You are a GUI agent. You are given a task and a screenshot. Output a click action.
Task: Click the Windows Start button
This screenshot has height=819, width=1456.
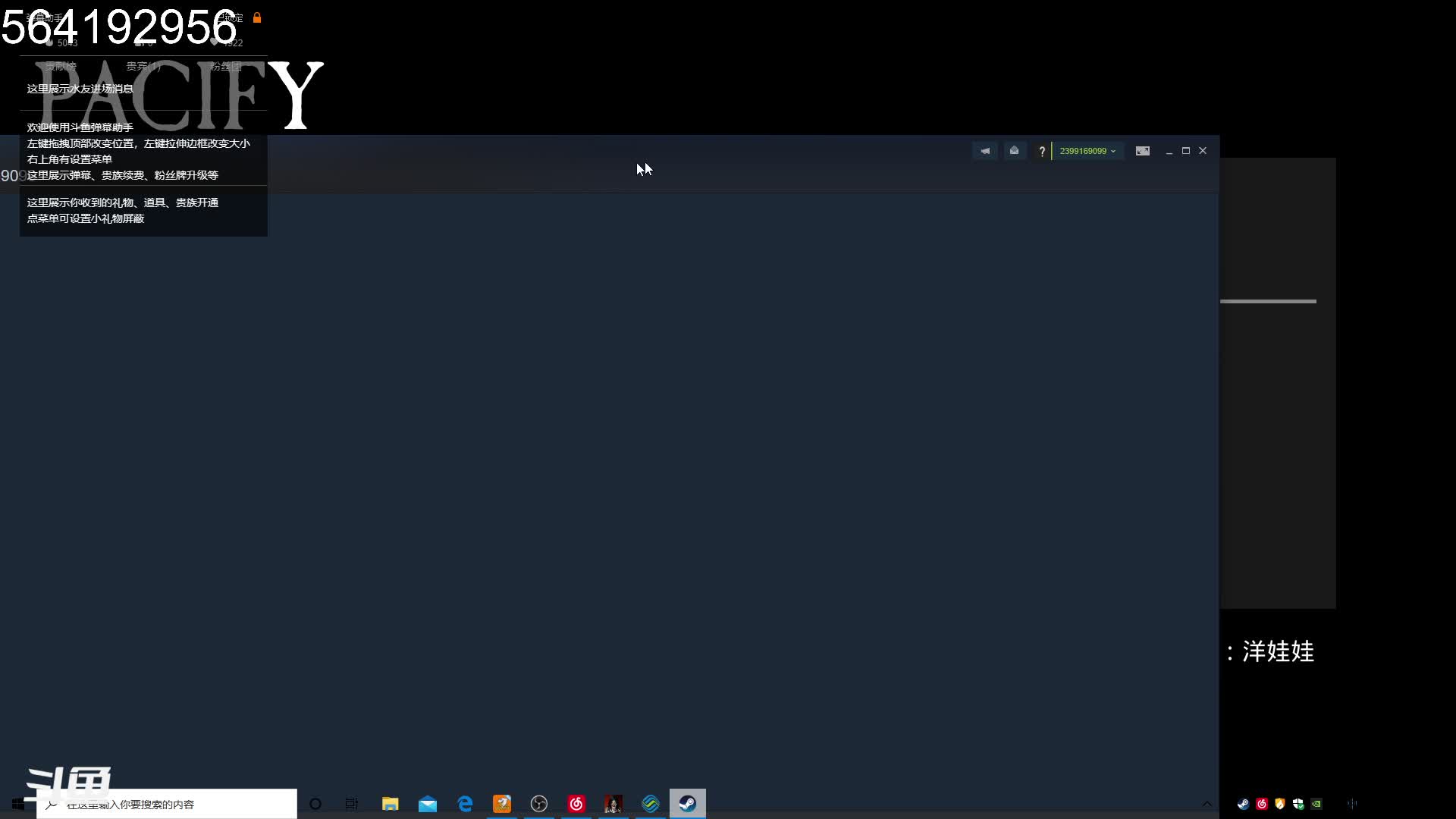[x=18, y=804]
